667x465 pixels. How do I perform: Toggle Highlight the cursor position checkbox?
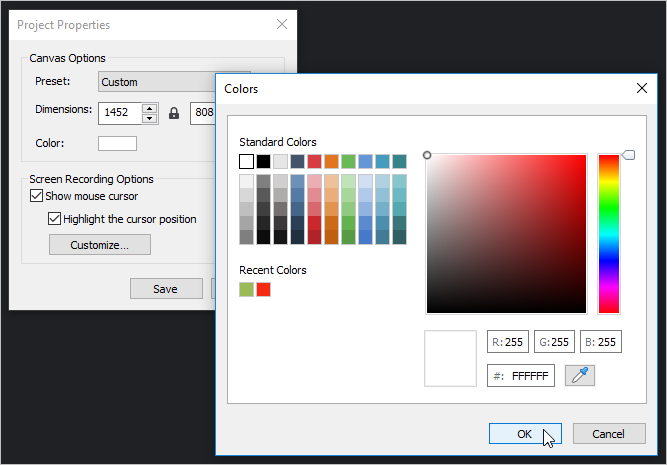coord(54,219)
